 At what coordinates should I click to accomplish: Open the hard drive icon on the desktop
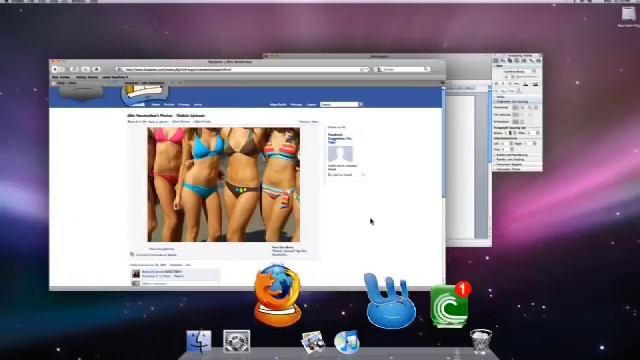(629, 15)
